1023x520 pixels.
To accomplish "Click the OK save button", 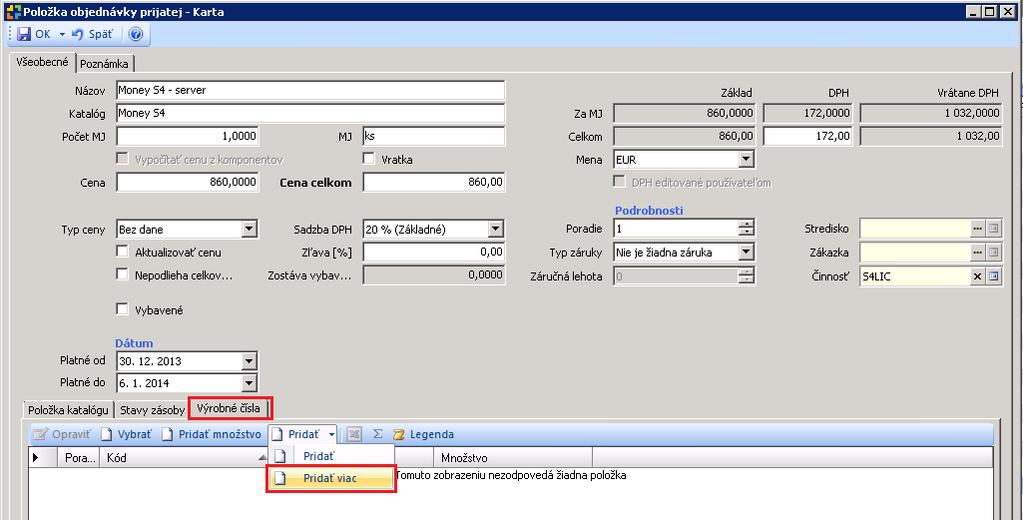I will [34, 34].
